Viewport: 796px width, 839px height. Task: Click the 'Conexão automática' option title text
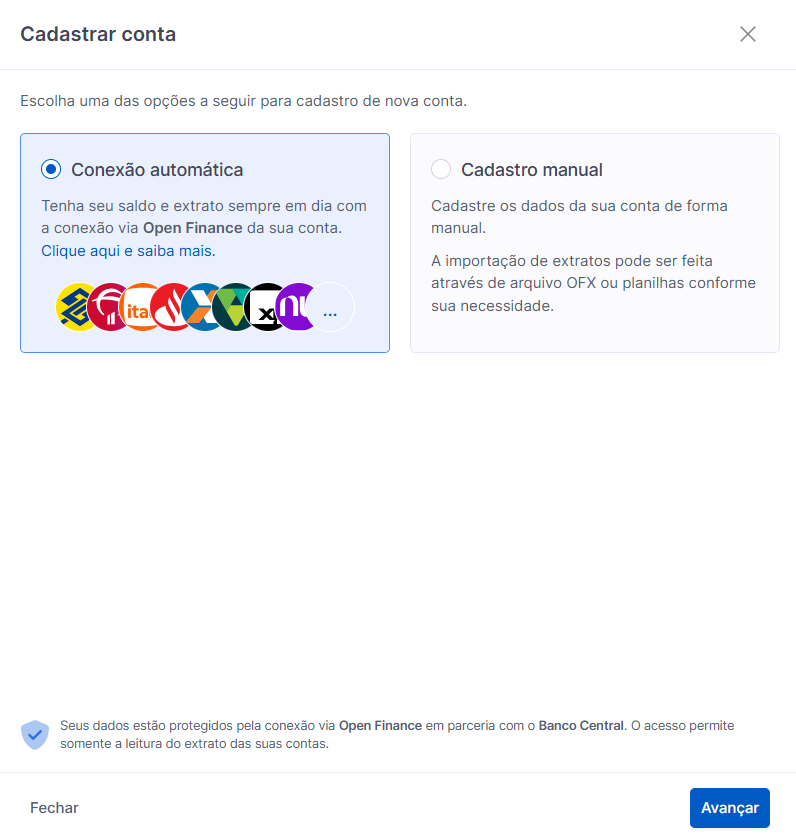157,170
